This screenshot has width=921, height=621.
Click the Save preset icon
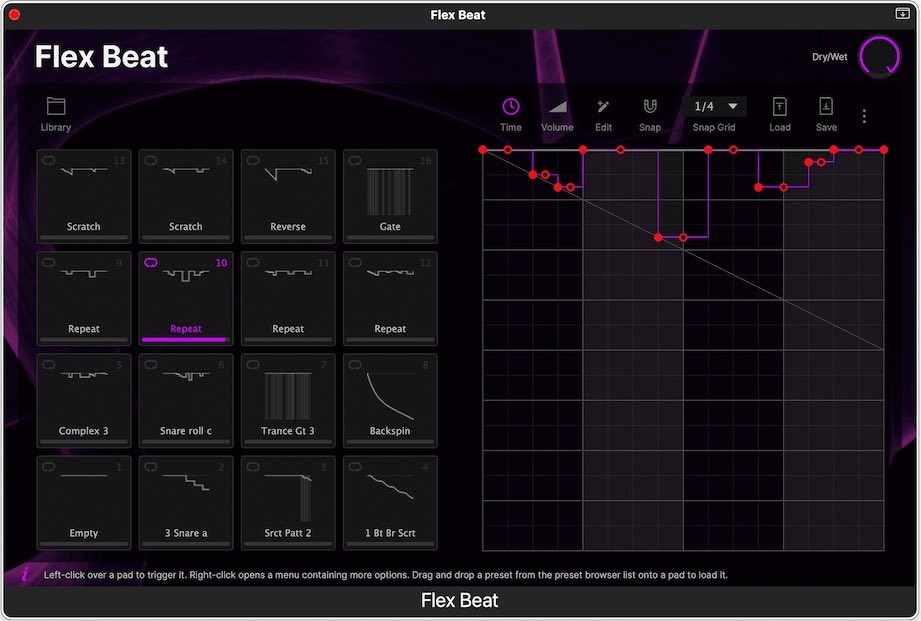coord(825,106)
